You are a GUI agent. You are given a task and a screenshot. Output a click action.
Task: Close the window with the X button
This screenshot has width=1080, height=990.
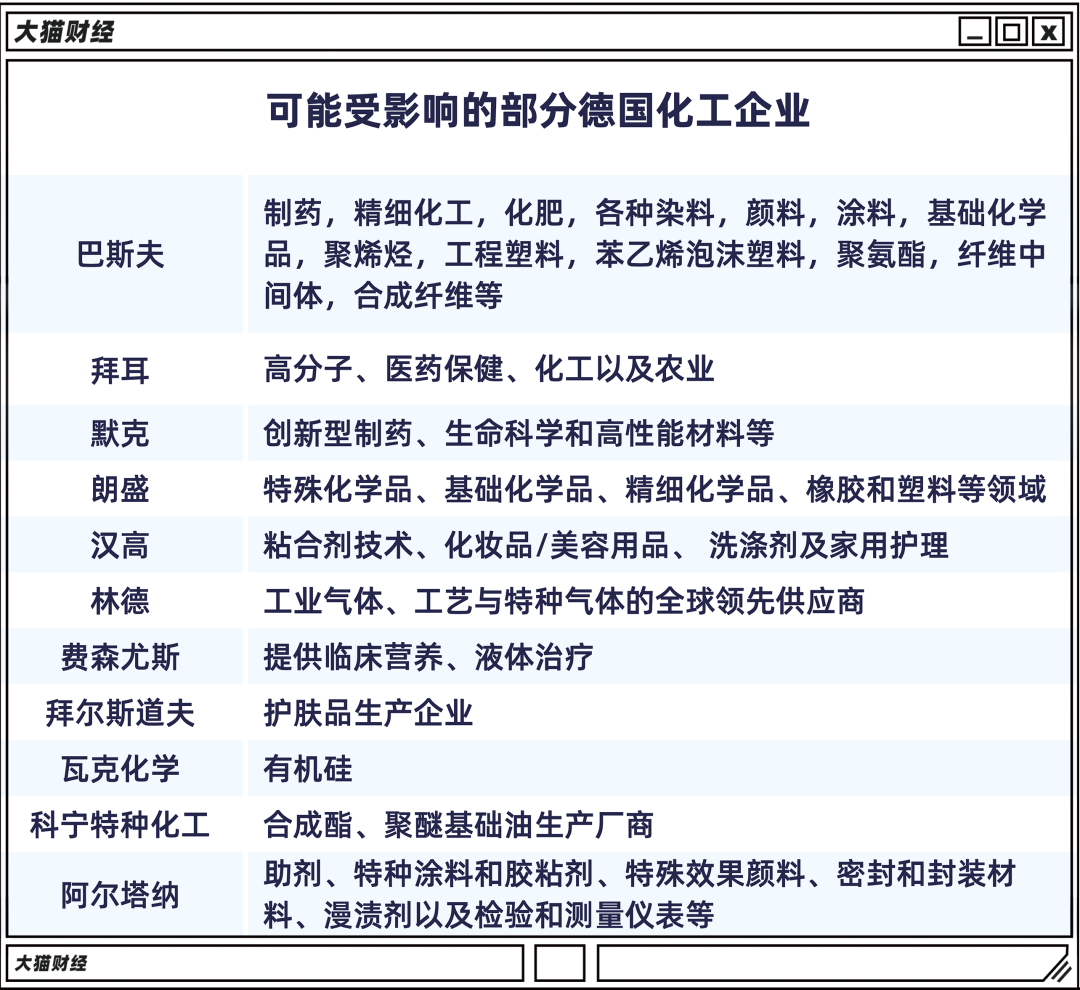(1048, 32)
